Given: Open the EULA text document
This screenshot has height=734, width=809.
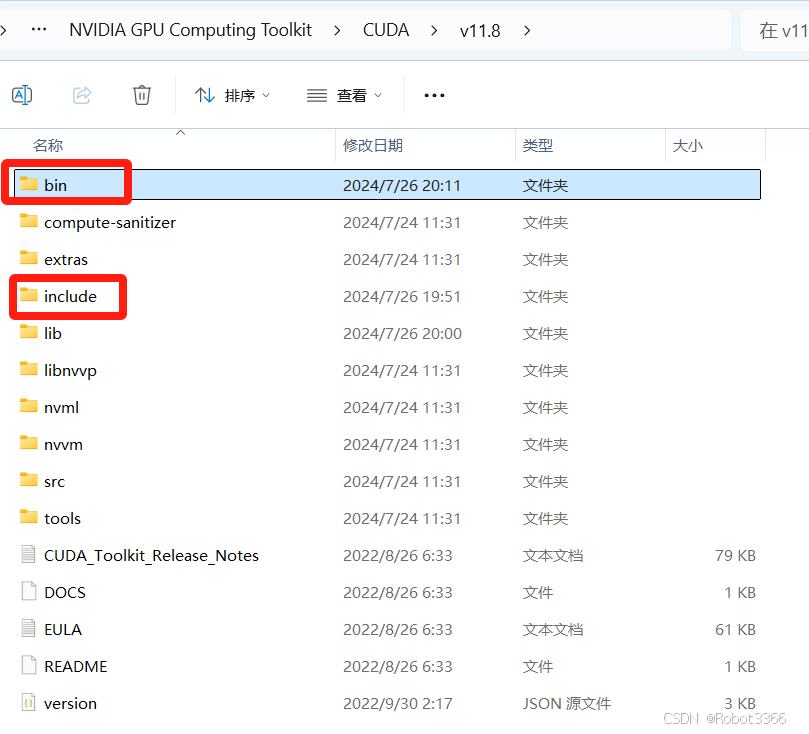Looking at the screenshot, I should (x=62, y=628).
